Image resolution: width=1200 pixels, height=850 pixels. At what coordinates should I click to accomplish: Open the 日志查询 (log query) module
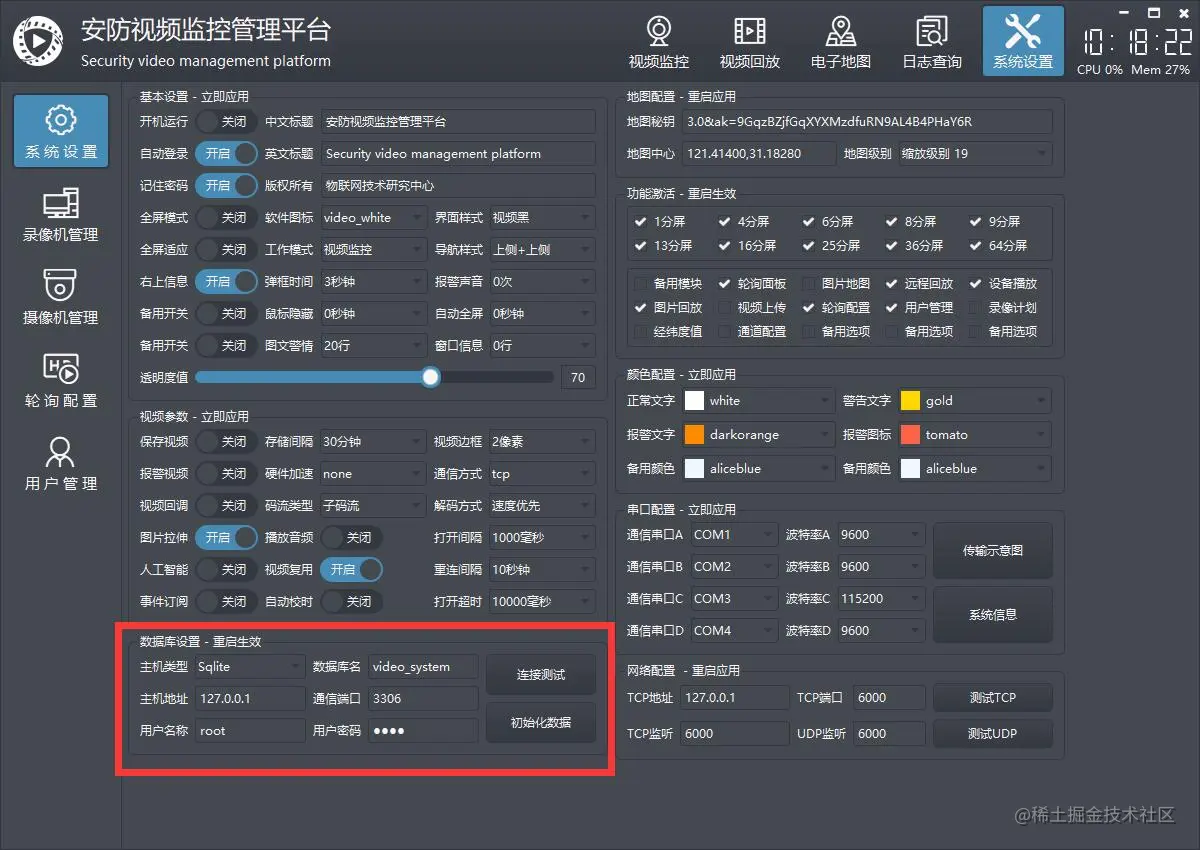pyautogui.click(x=930, y=42)
